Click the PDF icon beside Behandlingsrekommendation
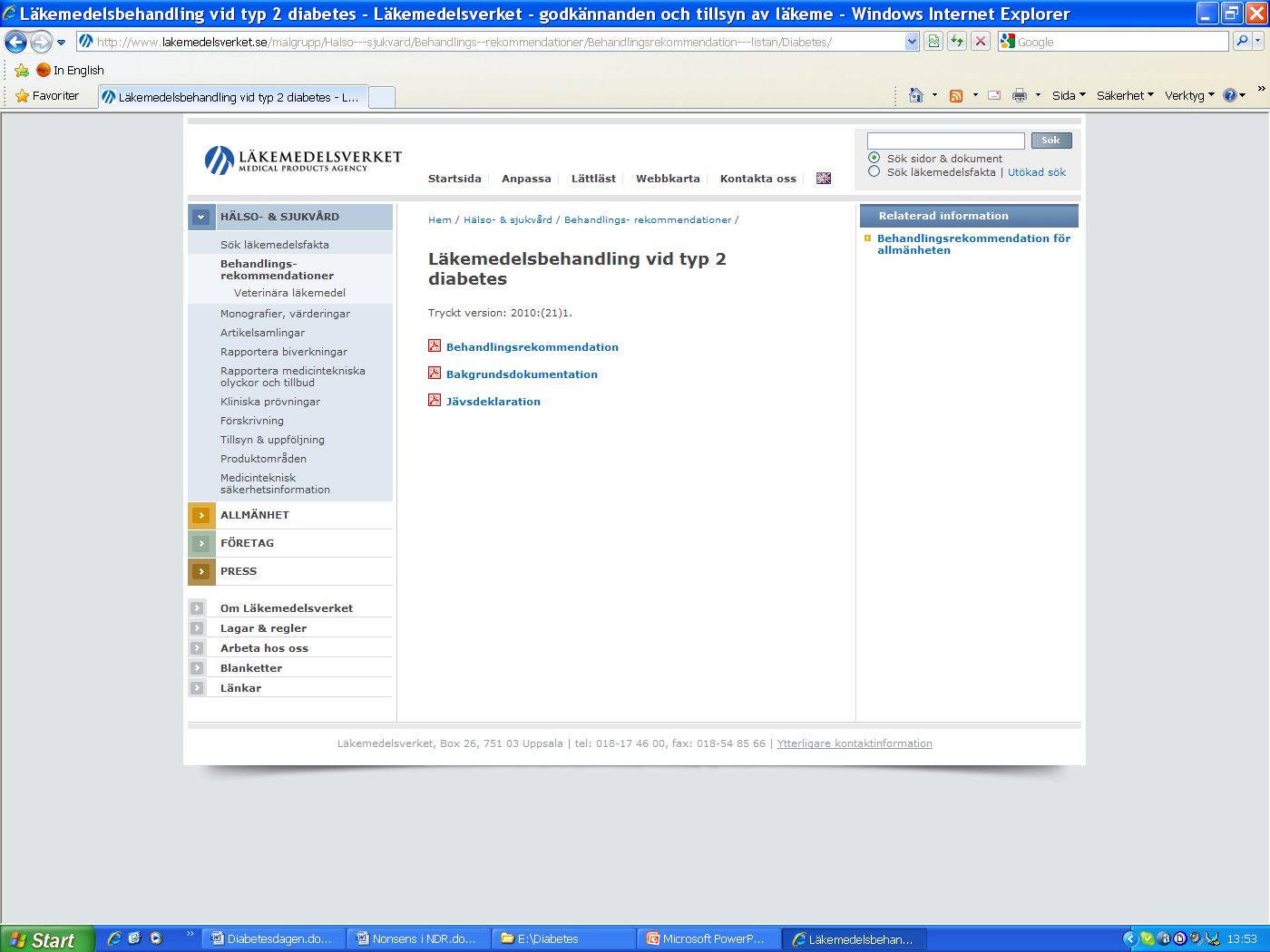This screenshot has height=952, width=1270. tap(435, 345)
